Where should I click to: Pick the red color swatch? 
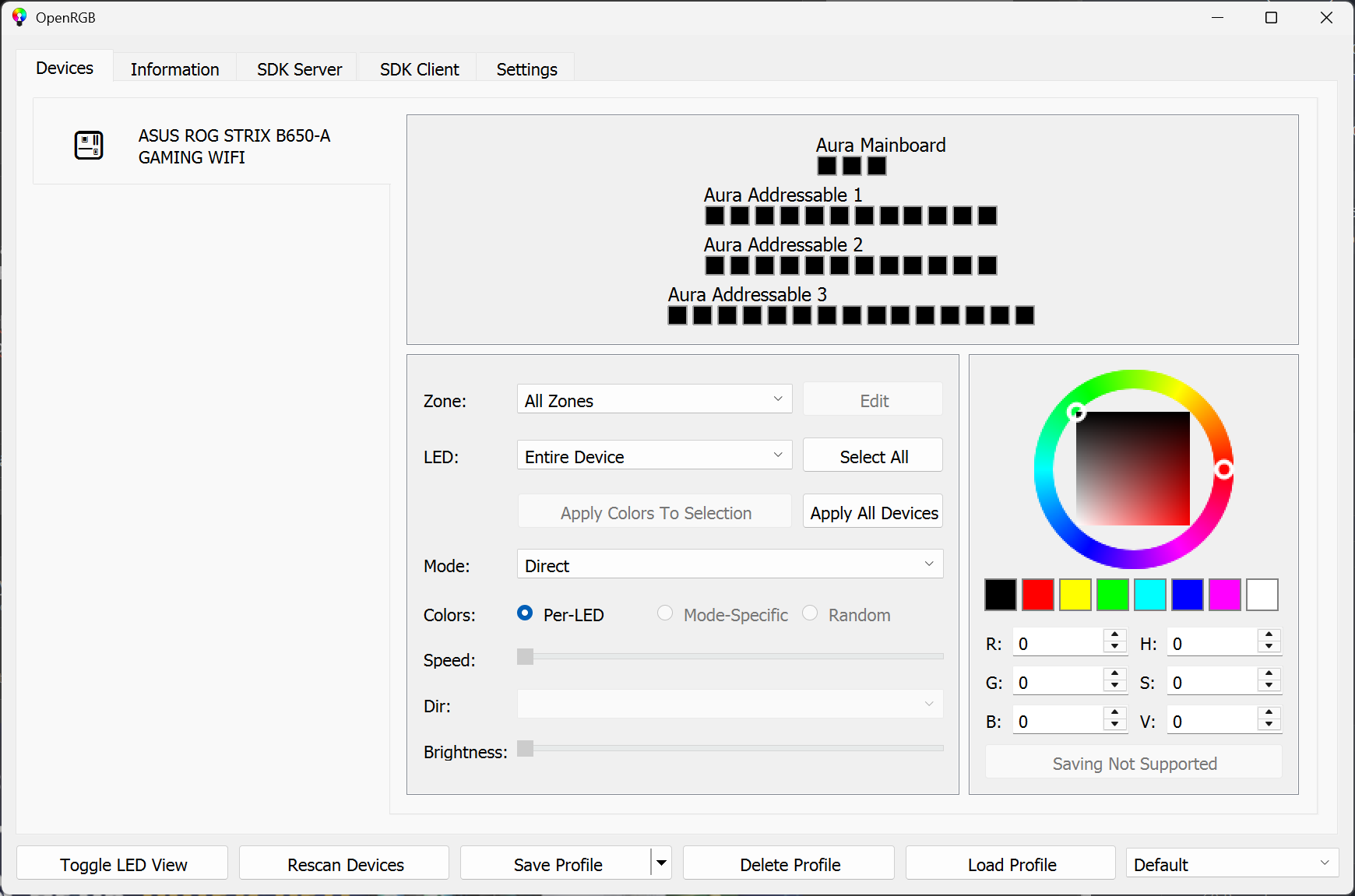coord(1038,595)
